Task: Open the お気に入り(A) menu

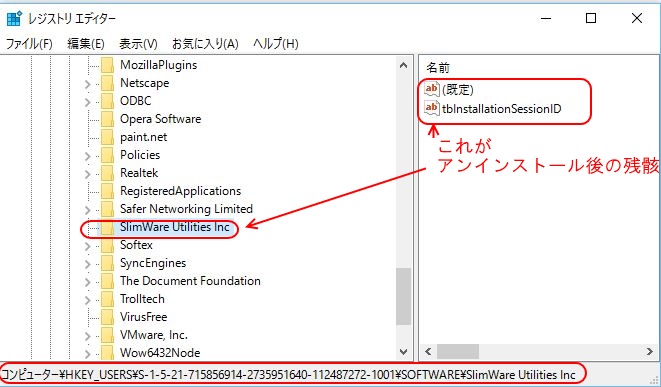Action: [205, 43]
